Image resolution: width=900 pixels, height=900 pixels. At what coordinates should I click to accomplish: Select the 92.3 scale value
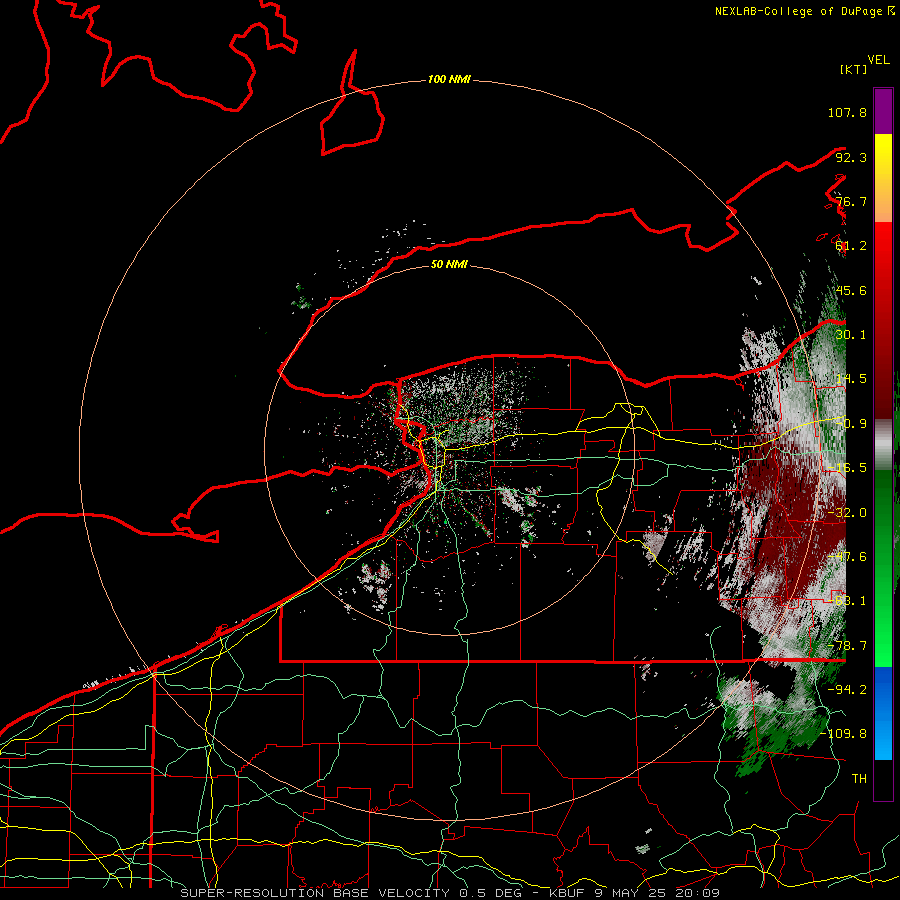[851, 157]
